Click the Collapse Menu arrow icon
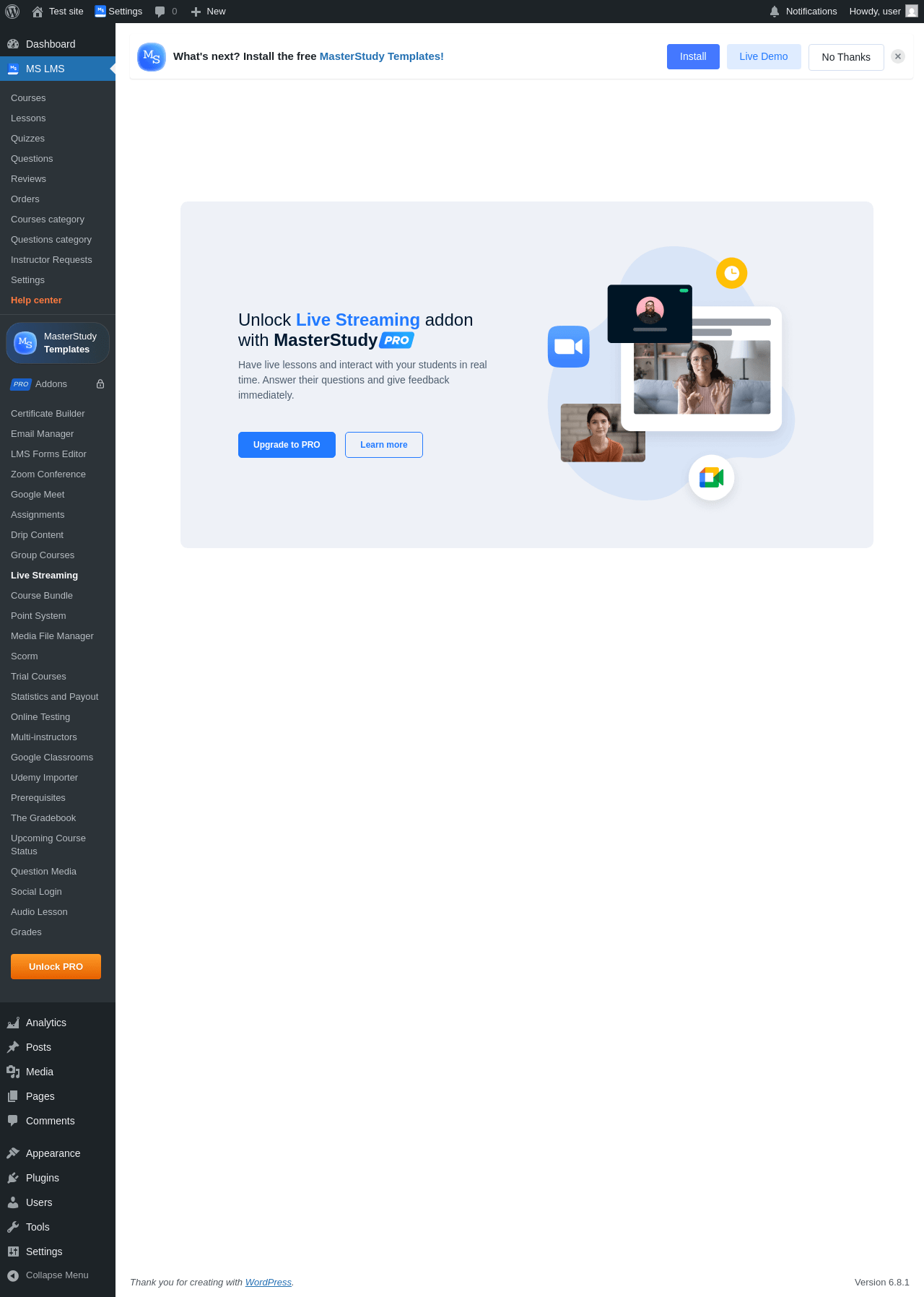The height and width of the screenshot is (1297, 924). (13, 1275)
